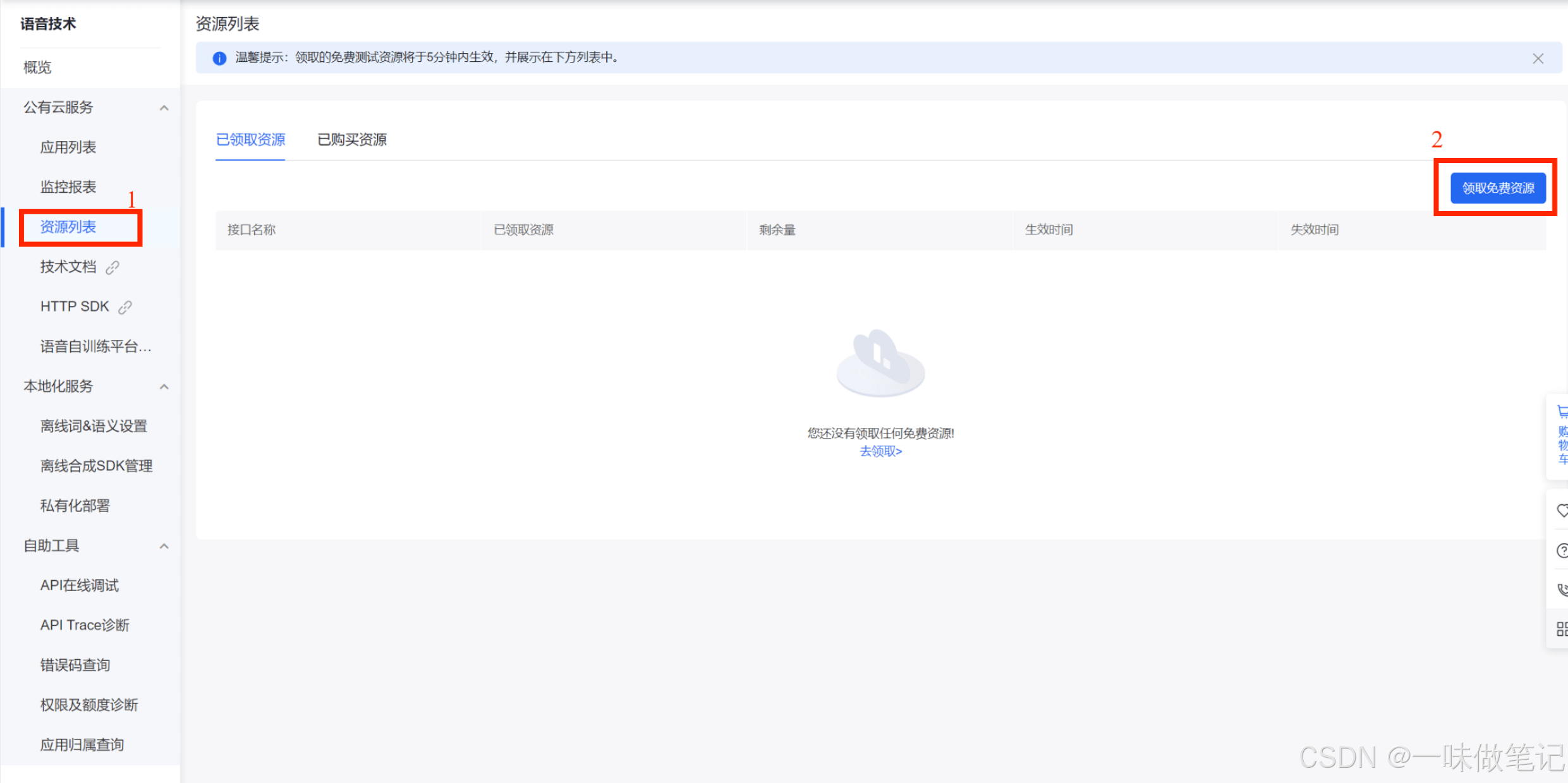This screenshot has width=1568, height=783.
Task: Click the blue info icon in notice
Action: point(219,58)
